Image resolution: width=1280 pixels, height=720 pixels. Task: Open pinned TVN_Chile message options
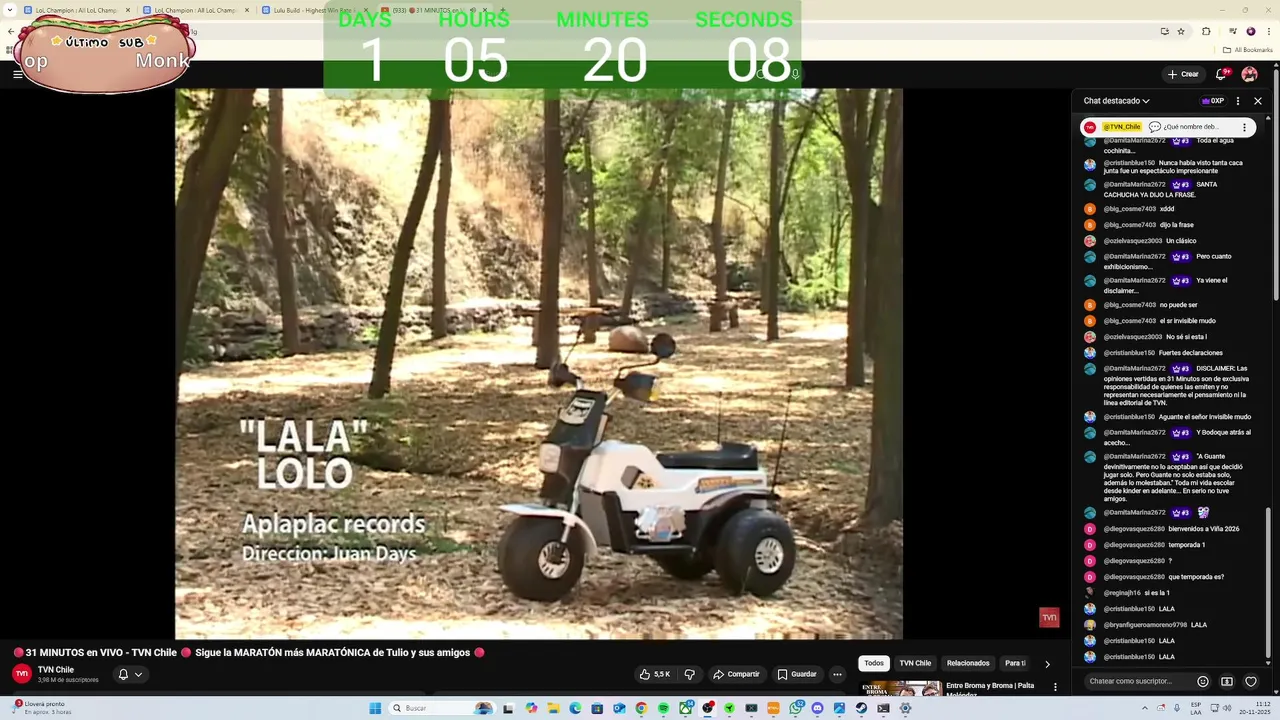coord(1245,127)
